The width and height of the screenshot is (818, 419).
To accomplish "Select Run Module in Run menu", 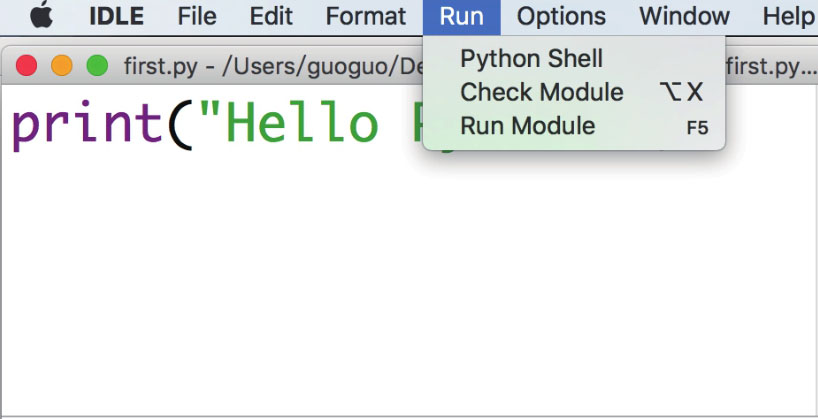I will 574,126.
